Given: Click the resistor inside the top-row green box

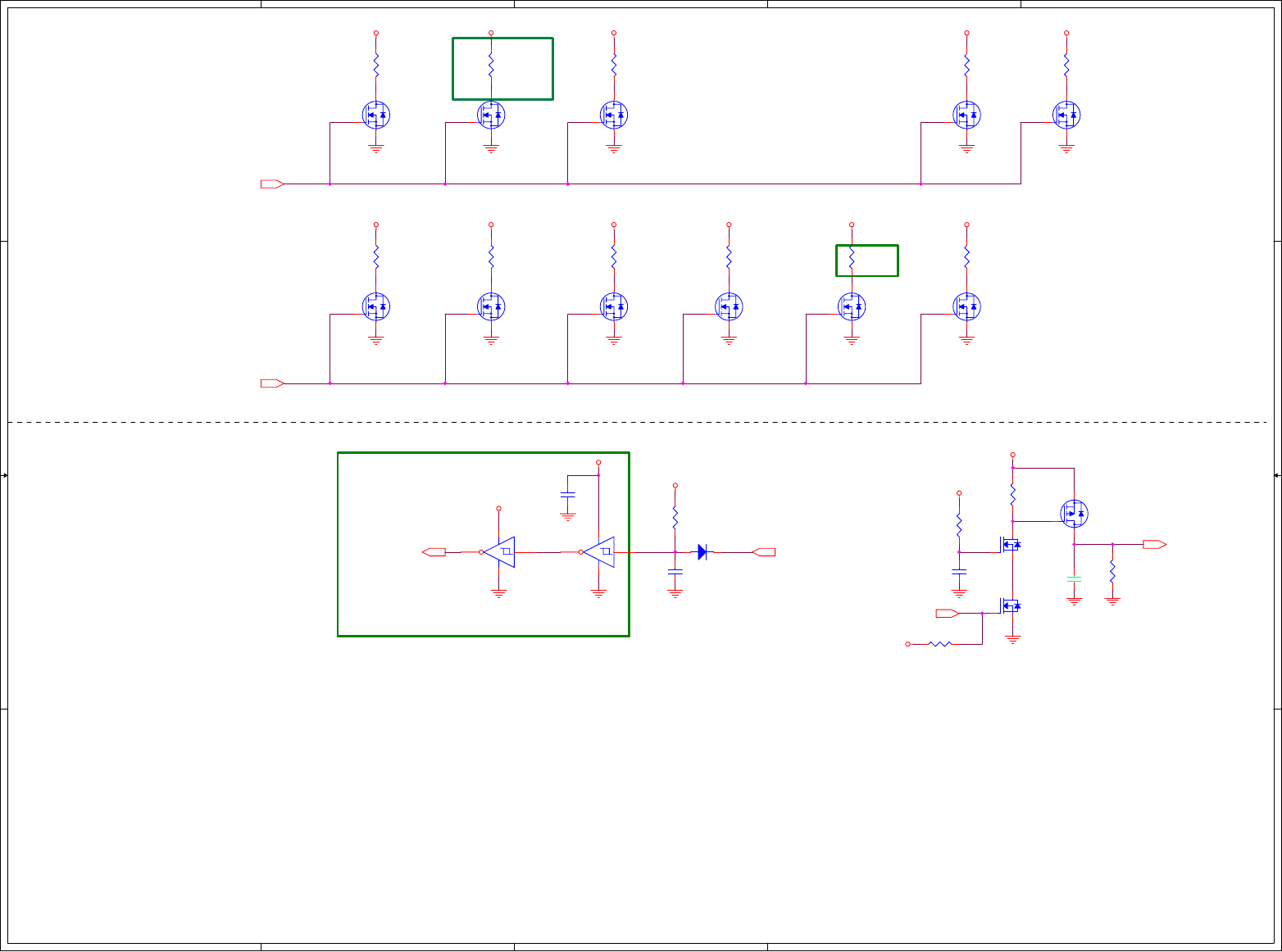Looking at the screenshot, I should coord(491,66).
